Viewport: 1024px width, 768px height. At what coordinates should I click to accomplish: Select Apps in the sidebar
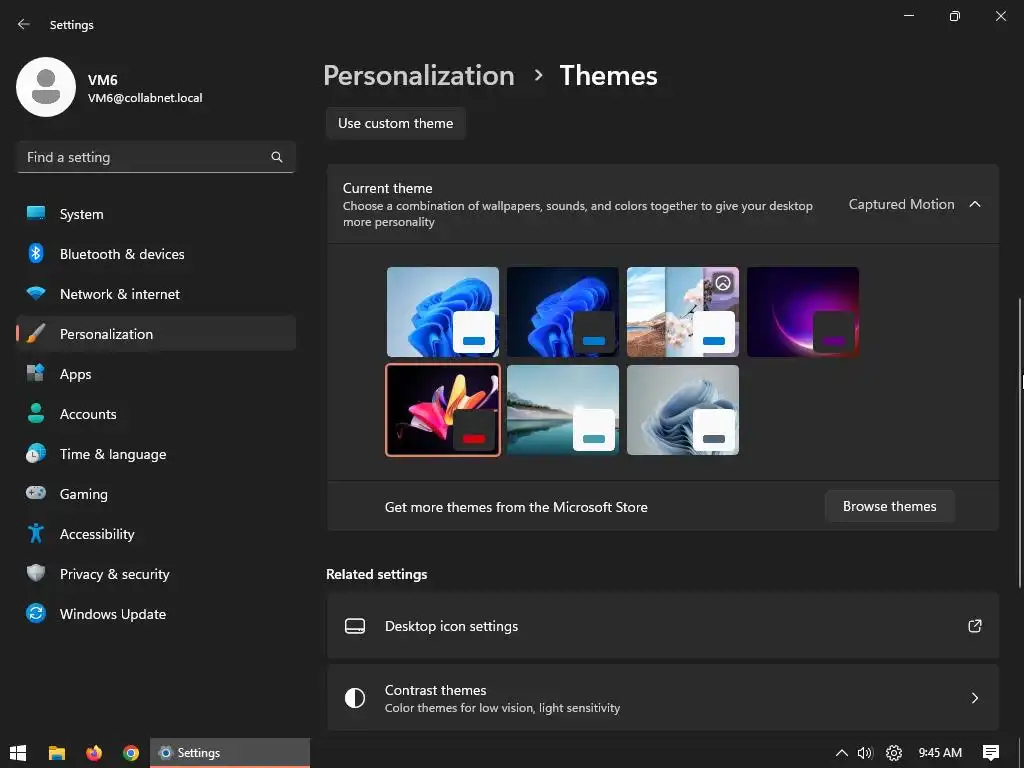[156, 374]
